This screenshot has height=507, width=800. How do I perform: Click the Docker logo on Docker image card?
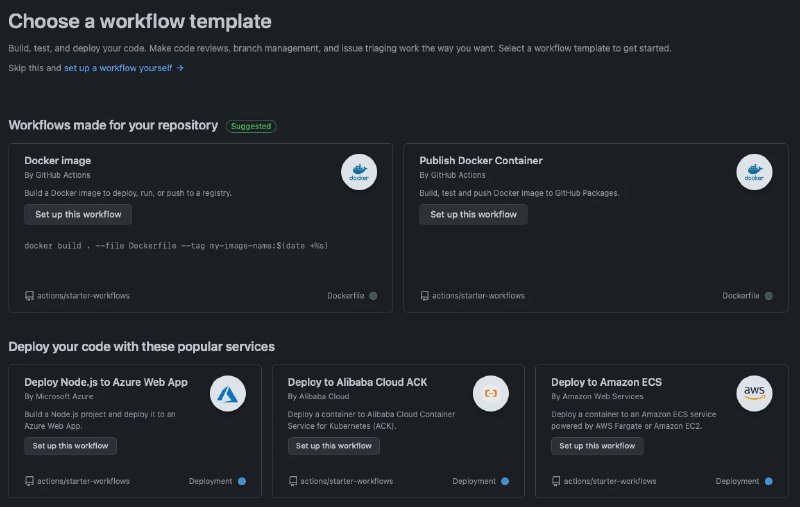359,172
